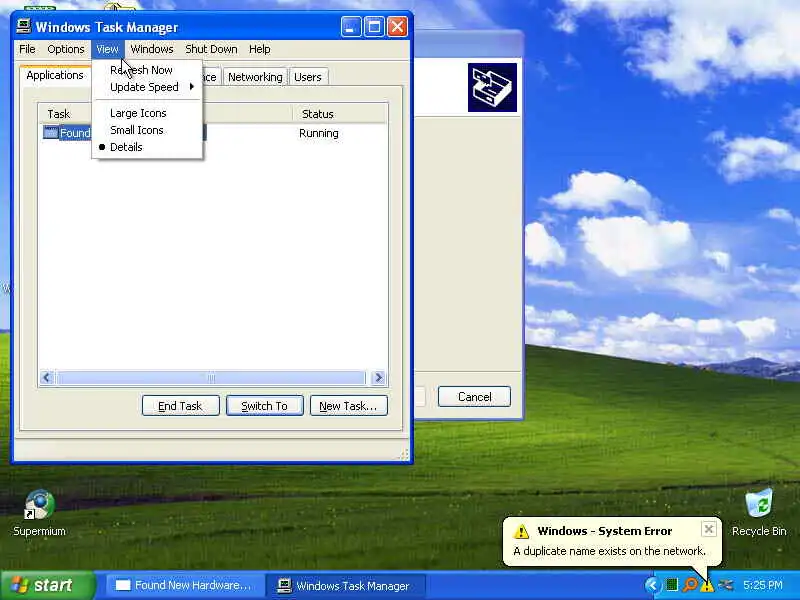Open the Shut Down menu
This screenshot has height=600, width=800.
point(211,49)
